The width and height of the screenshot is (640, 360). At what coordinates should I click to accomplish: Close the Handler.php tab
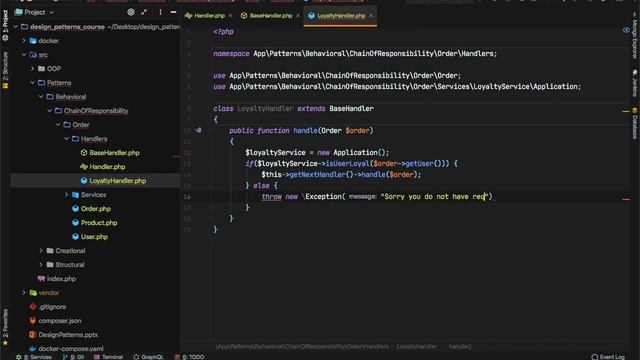pyautogui.click(x=230, y=16)
